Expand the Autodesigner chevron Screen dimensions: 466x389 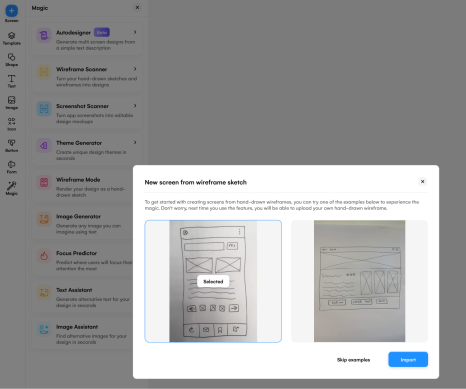[135, 32]
